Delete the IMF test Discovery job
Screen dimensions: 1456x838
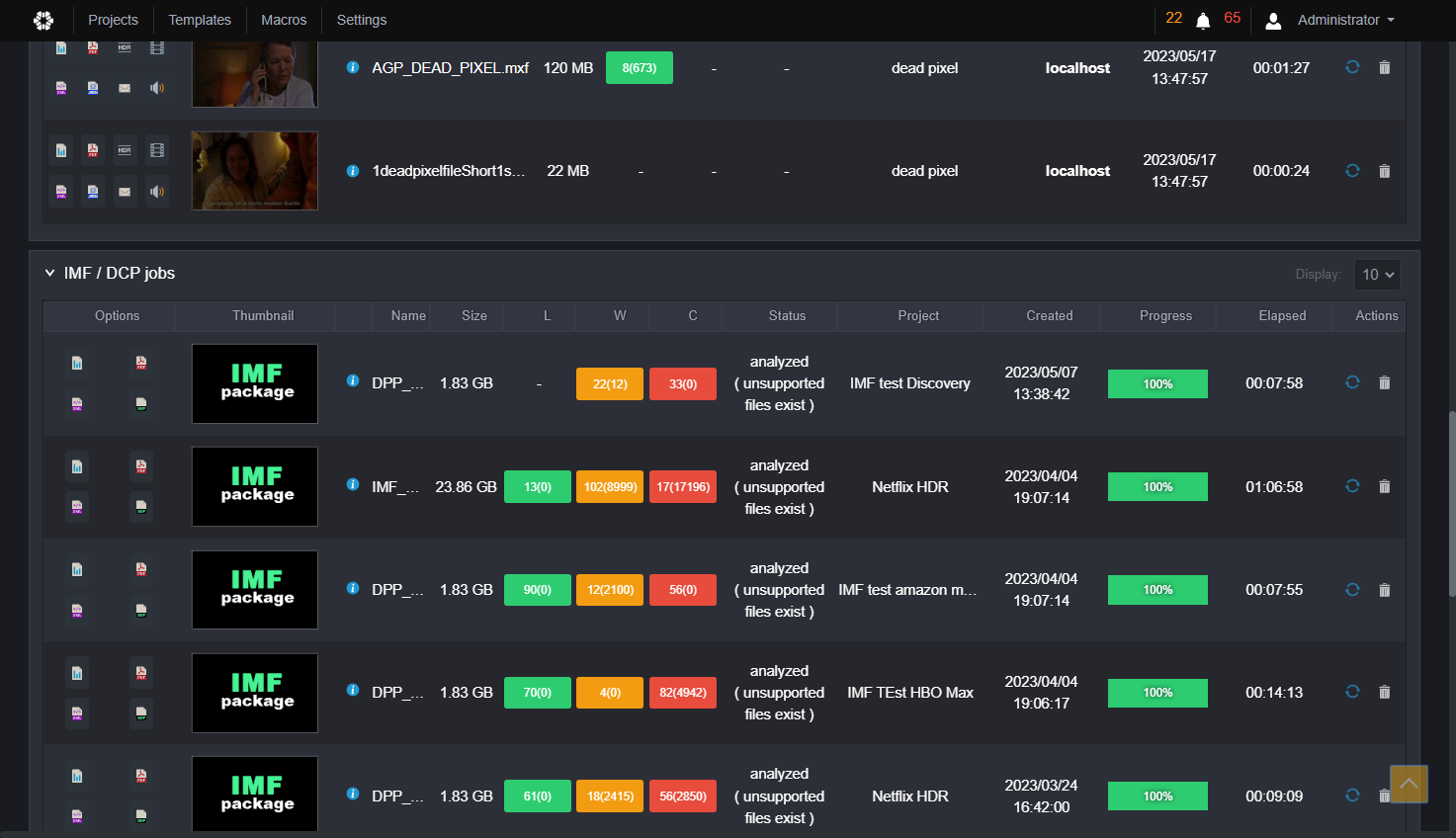pos(1384,382)
